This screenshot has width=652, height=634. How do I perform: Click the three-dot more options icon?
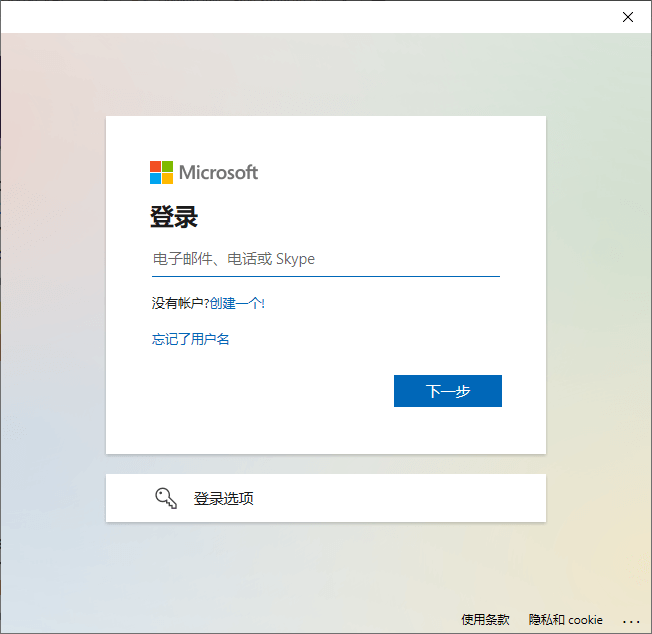pyautogui.click(x=631, y=622)
